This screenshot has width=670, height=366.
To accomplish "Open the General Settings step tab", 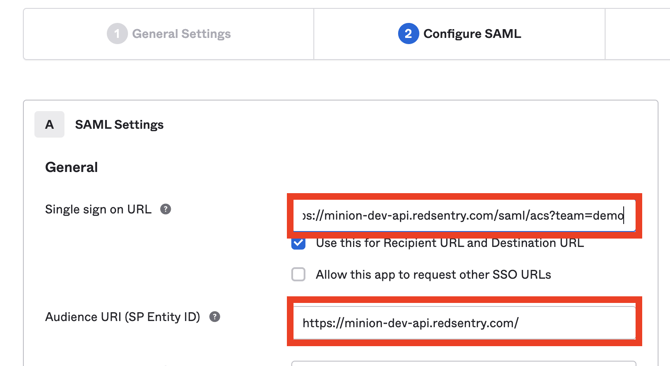I will pyautogui.click(x=169, y=34).
